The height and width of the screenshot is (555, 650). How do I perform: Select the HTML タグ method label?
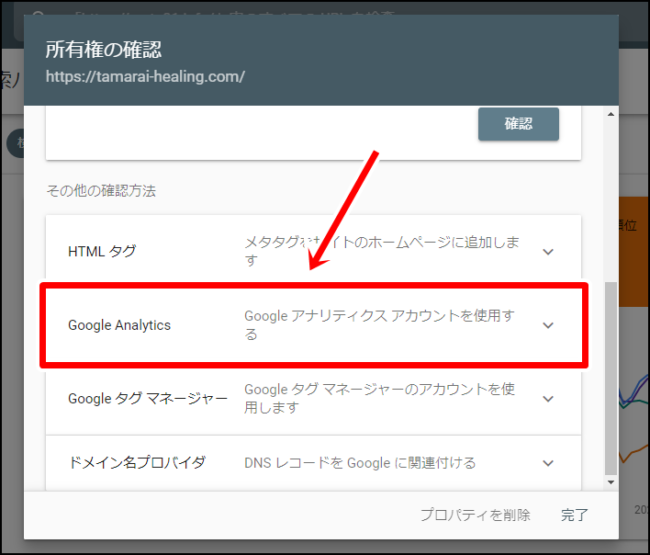tap(102, 251)
